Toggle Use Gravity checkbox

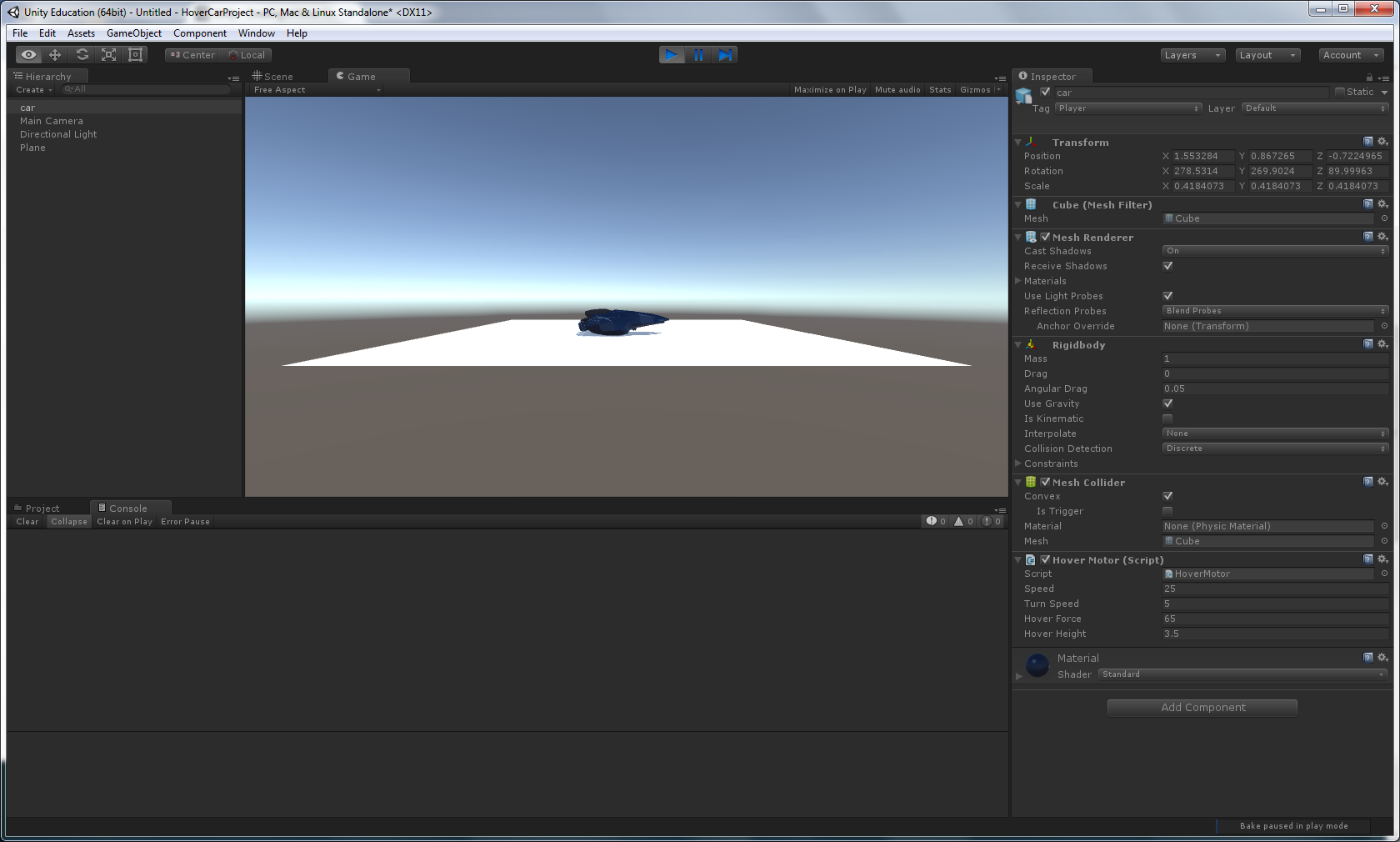pyautogui.click(x=1167, y=403)
